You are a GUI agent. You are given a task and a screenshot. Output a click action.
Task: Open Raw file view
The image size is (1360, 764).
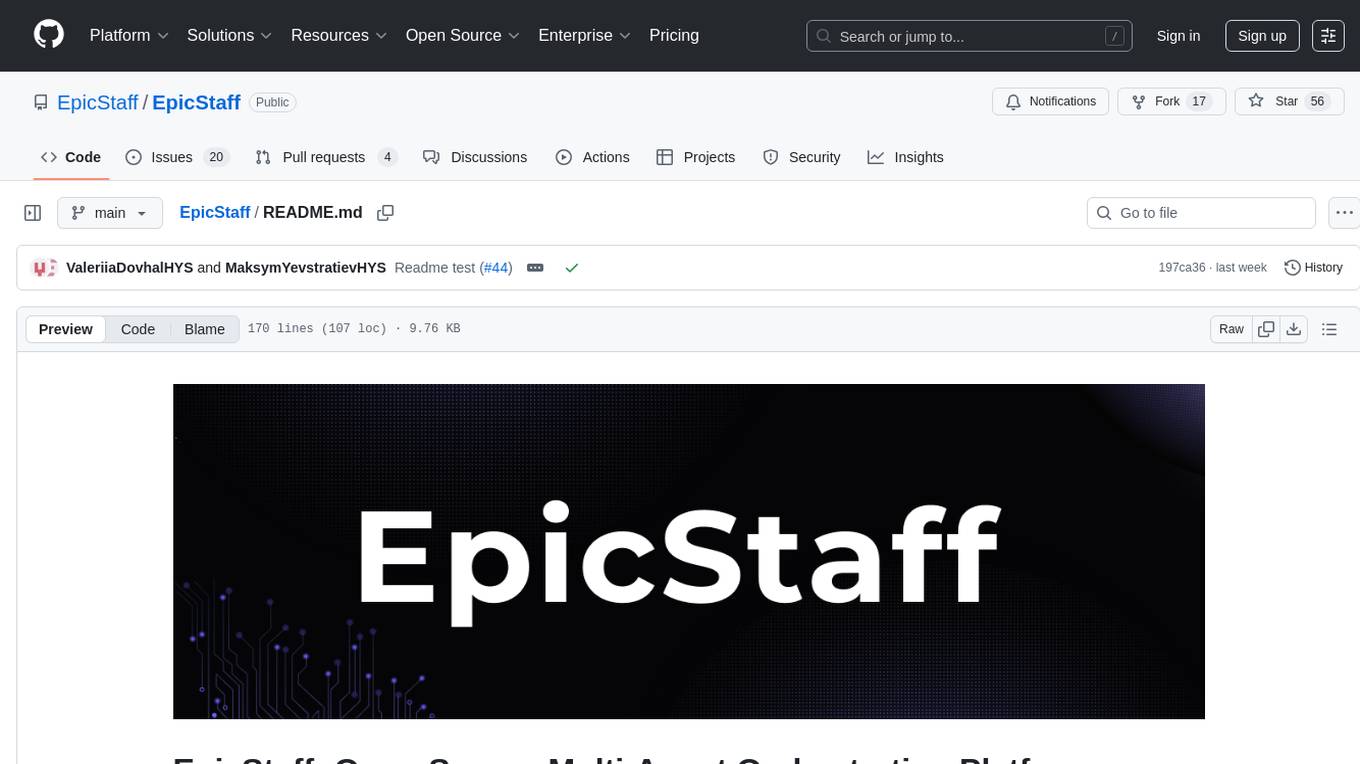(1231, 329)
